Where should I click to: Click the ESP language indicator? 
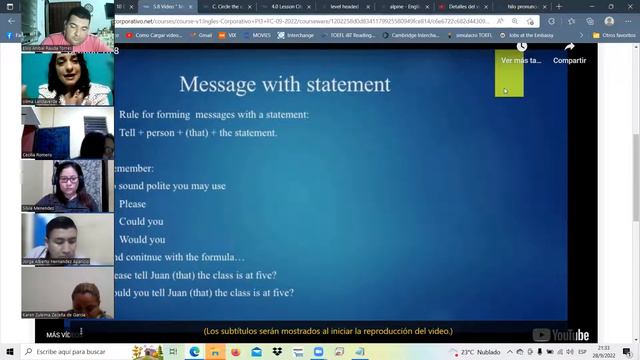click(x=582, y=351)
